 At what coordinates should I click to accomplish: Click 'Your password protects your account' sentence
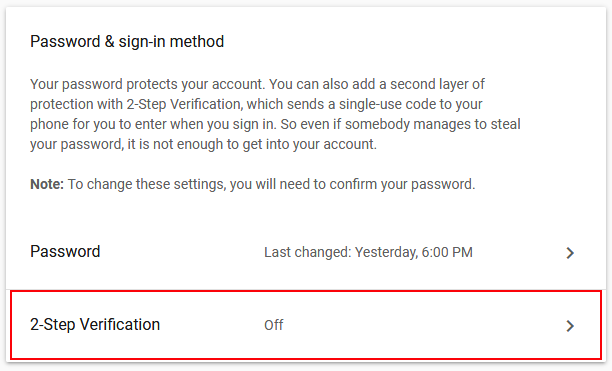click(148, 84)
